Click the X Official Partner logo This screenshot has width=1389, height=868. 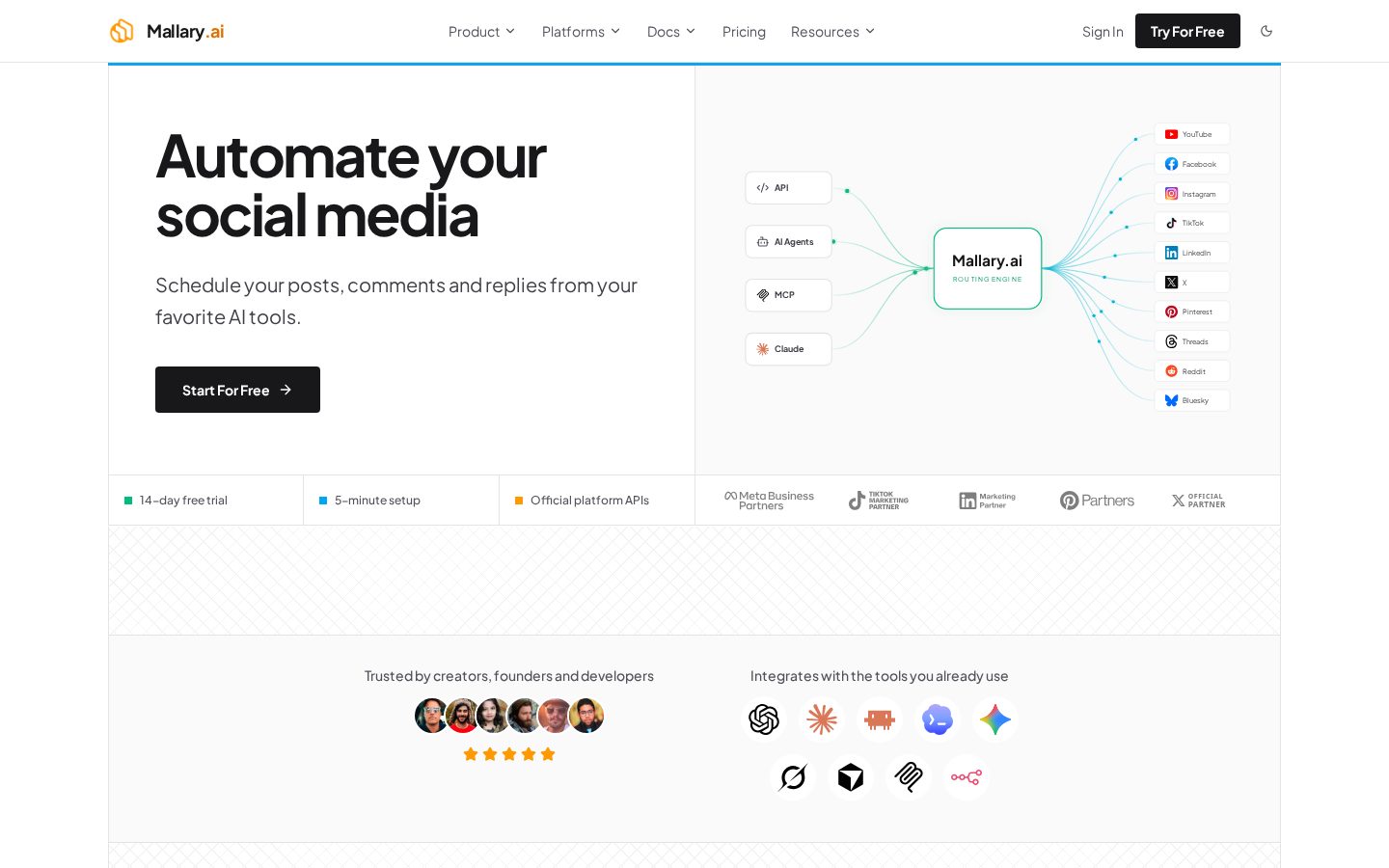click(1198, 501)
